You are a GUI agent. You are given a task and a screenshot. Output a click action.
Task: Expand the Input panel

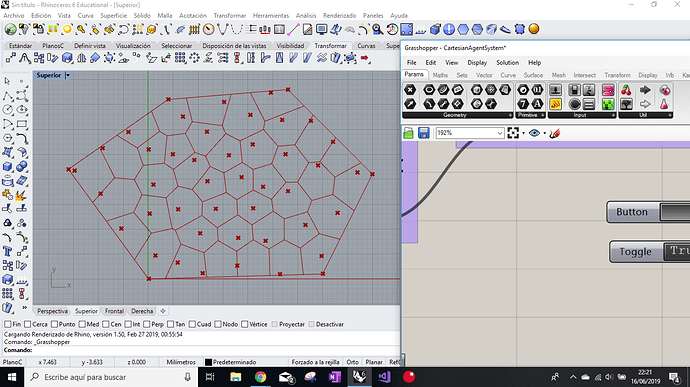(x=613, y=115)
